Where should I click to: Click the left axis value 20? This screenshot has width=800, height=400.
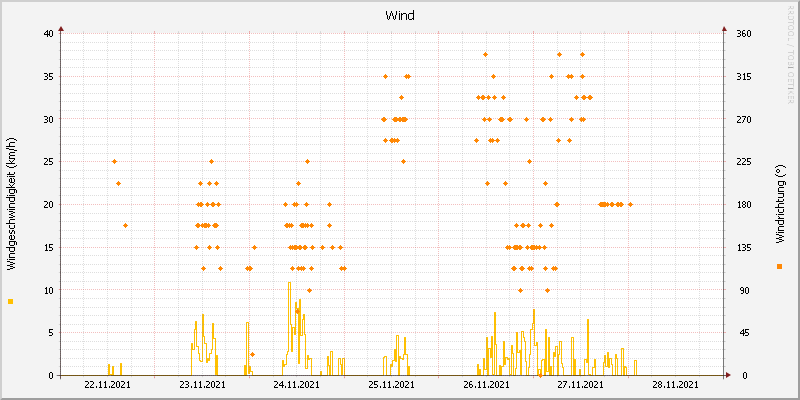[48, 205]
